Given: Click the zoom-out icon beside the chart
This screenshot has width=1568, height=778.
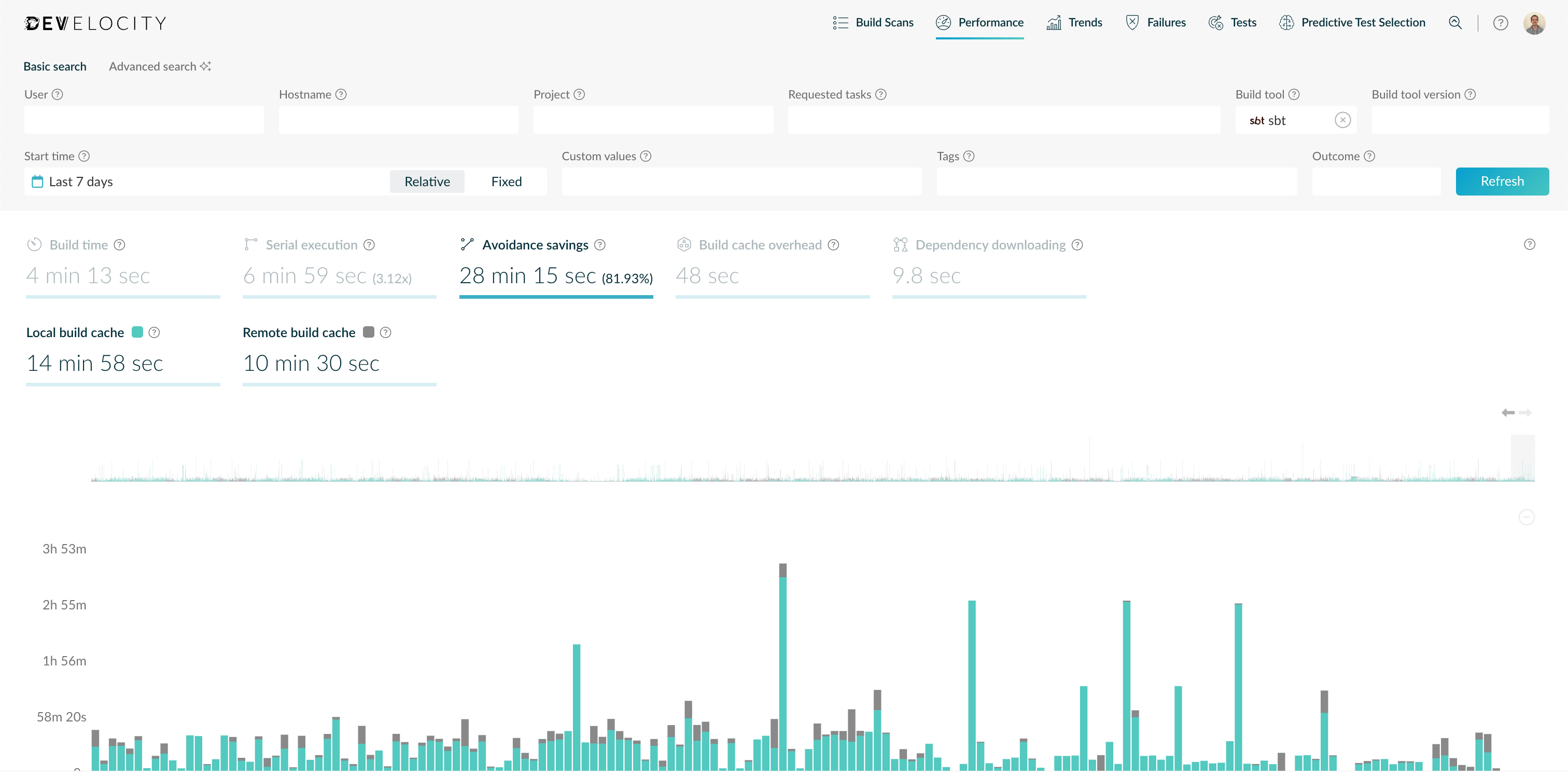Looking at the screenshot, I should click(1527, 517).
